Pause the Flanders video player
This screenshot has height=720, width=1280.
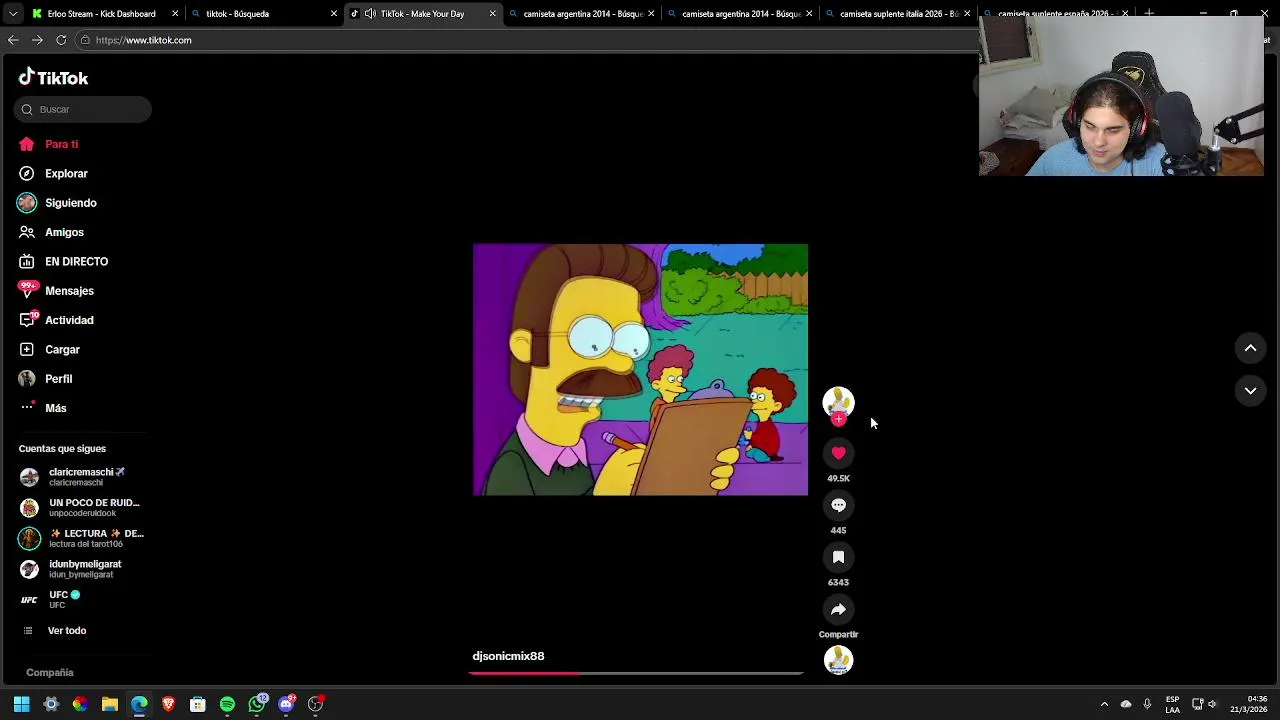640,370
